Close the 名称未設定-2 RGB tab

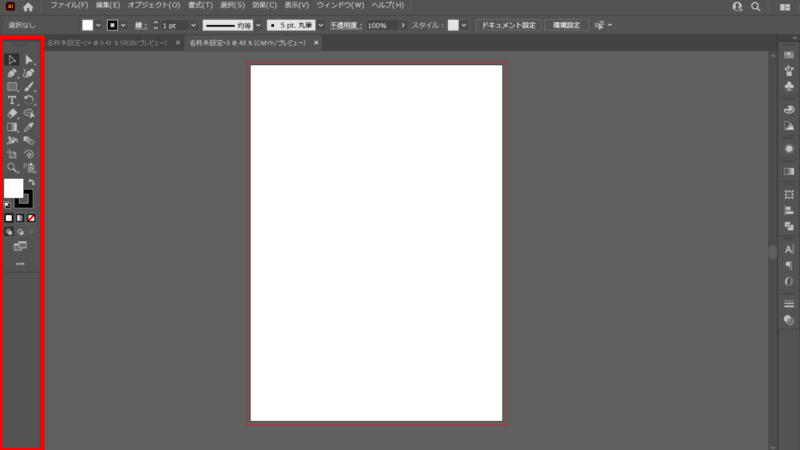click(x=178, y=43)
